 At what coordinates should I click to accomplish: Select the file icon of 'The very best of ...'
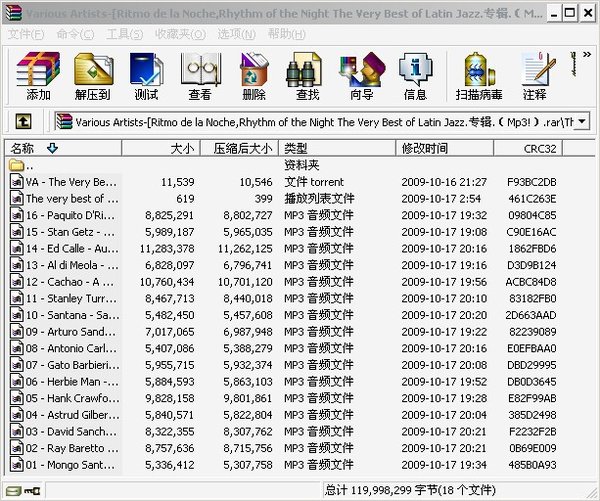pos(16,198)
